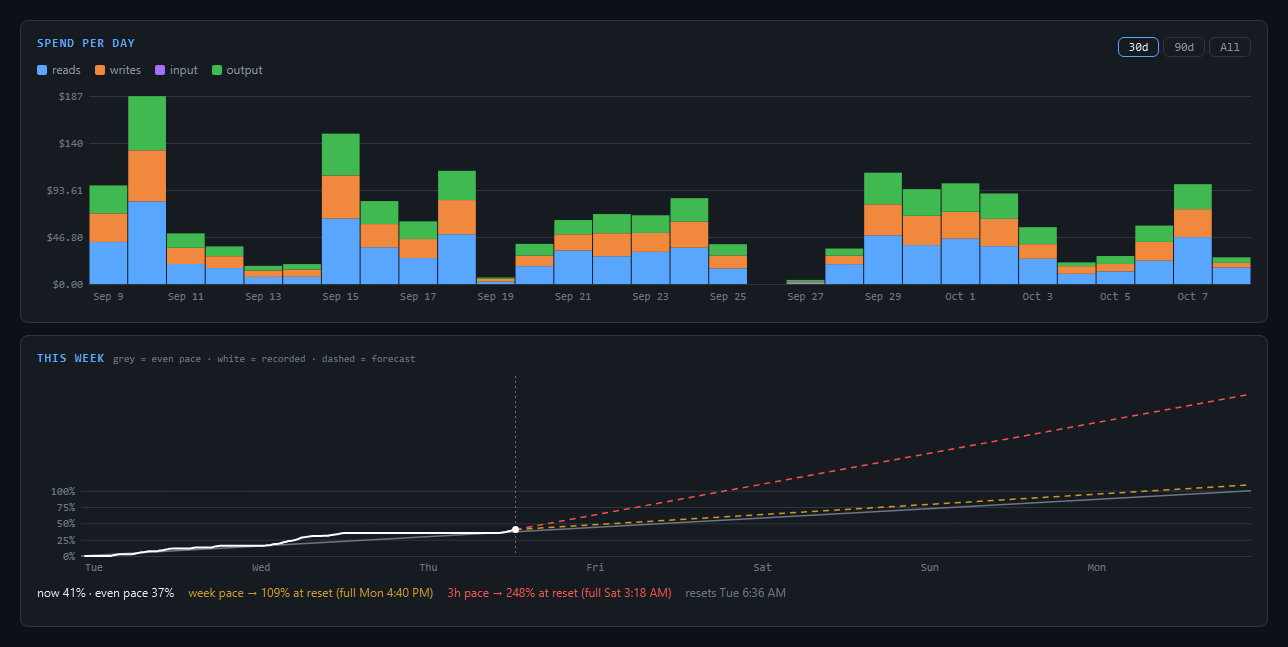Click the $0.00 axis label
This screenshot has height=647, width=1288.
[x=67, y=284]
